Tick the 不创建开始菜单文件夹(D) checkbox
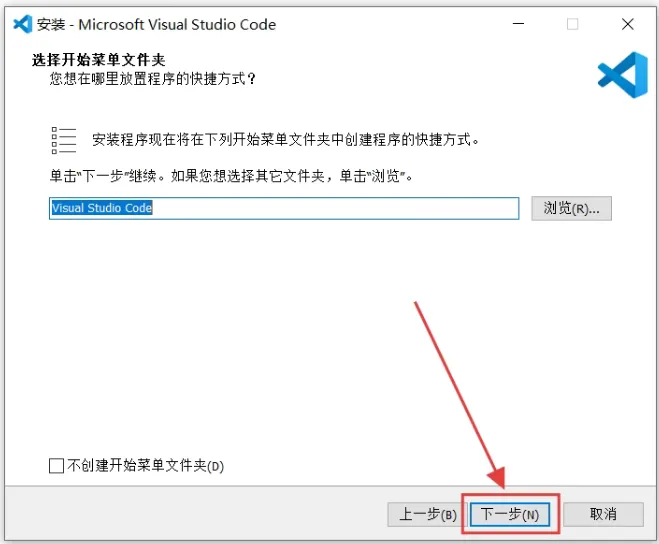 [x=56, y=466]
